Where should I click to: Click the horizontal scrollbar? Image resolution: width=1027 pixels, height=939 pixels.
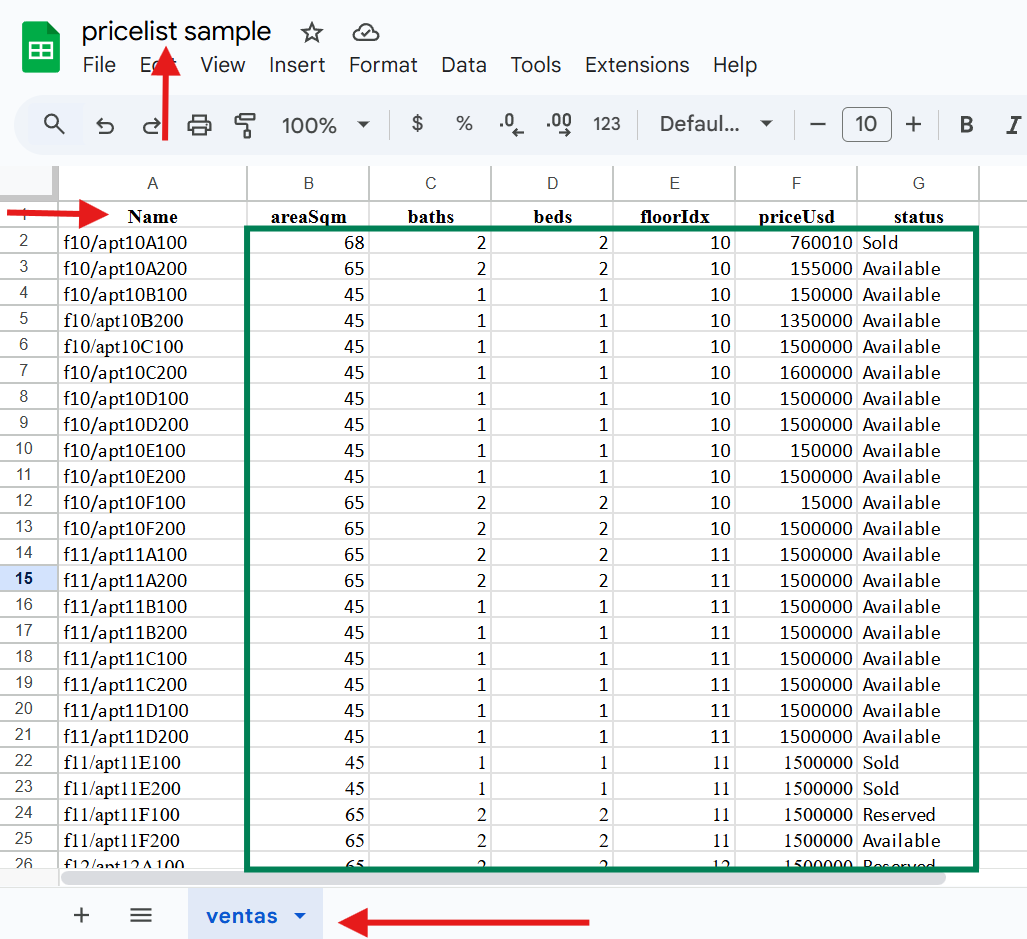pos(503,878)
